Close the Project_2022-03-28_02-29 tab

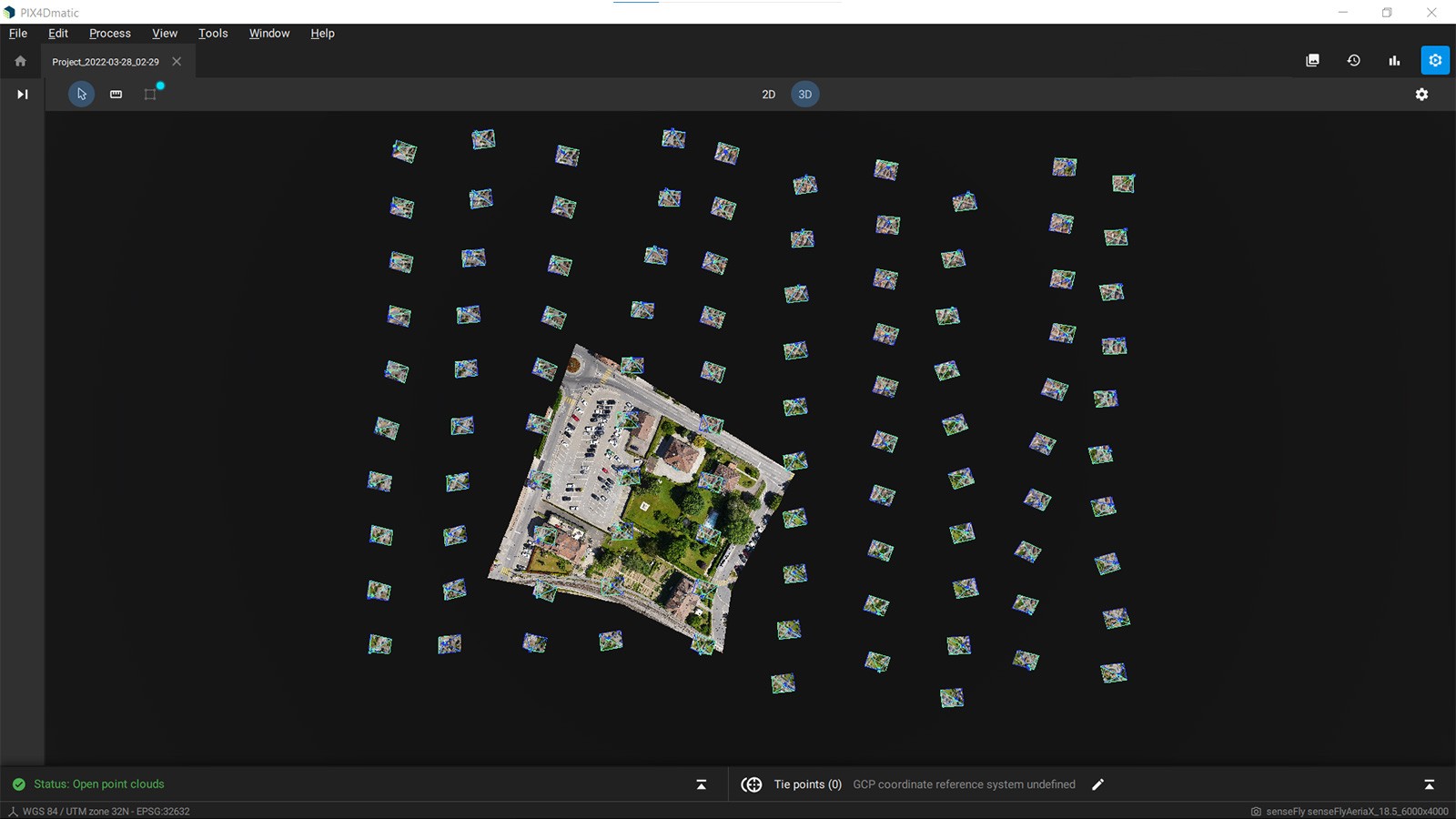pos(177,61)
